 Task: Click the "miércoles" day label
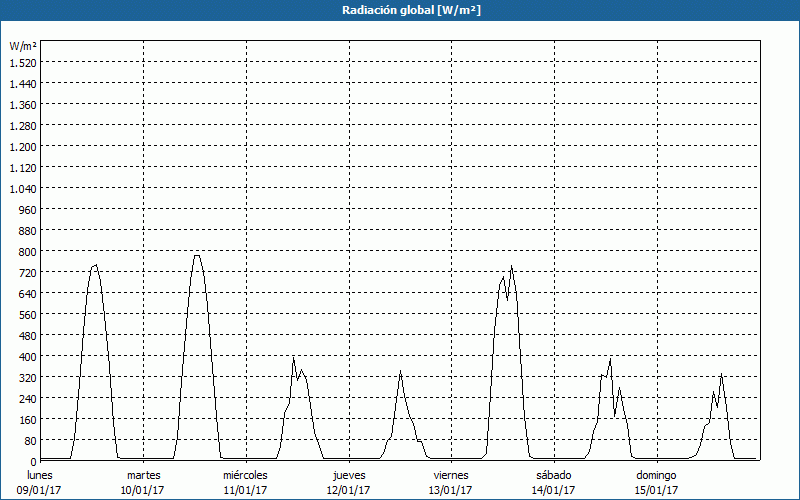(x=245, y=475)
